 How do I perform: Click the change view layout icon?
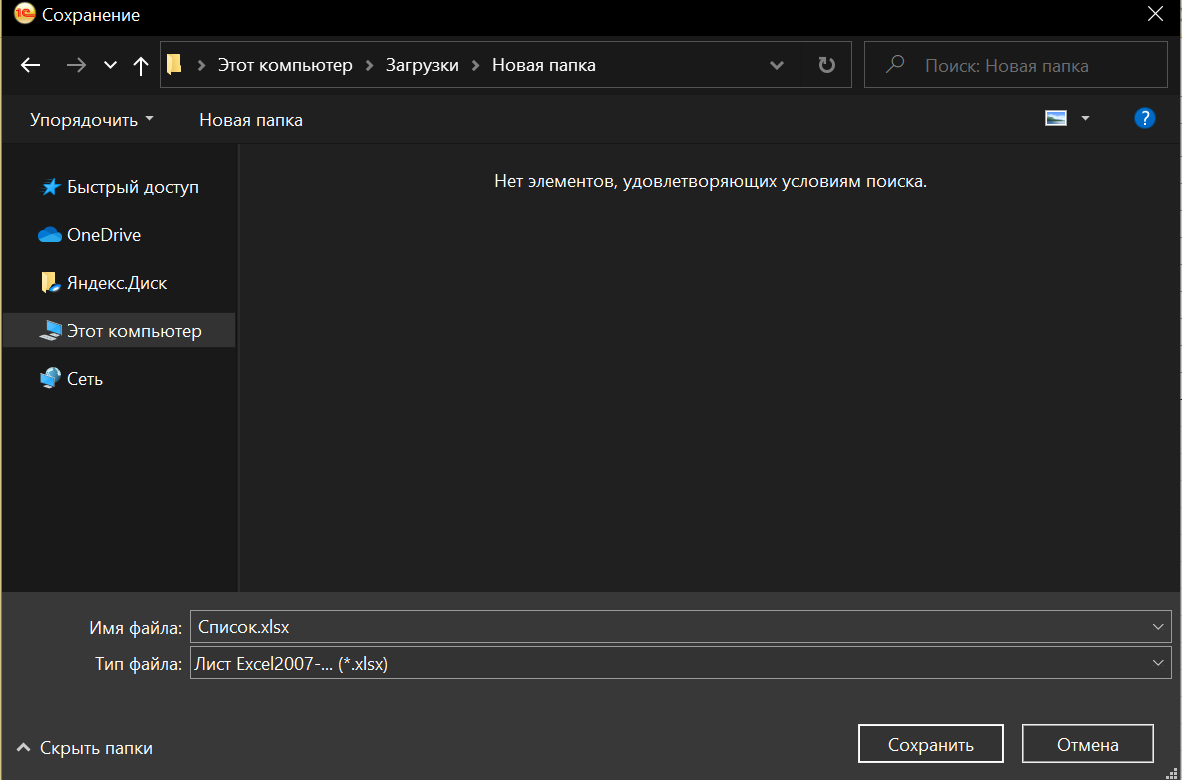coord(1056,118)
